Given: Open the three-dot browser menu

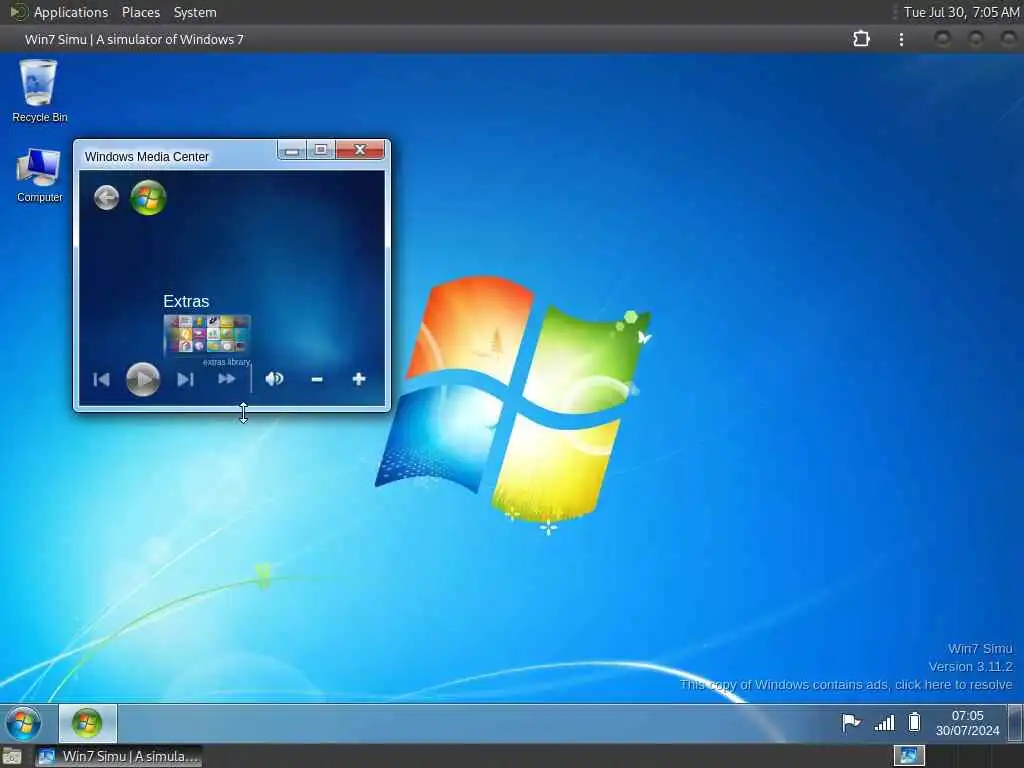Looking at the screenshot, I should point(901,39).
